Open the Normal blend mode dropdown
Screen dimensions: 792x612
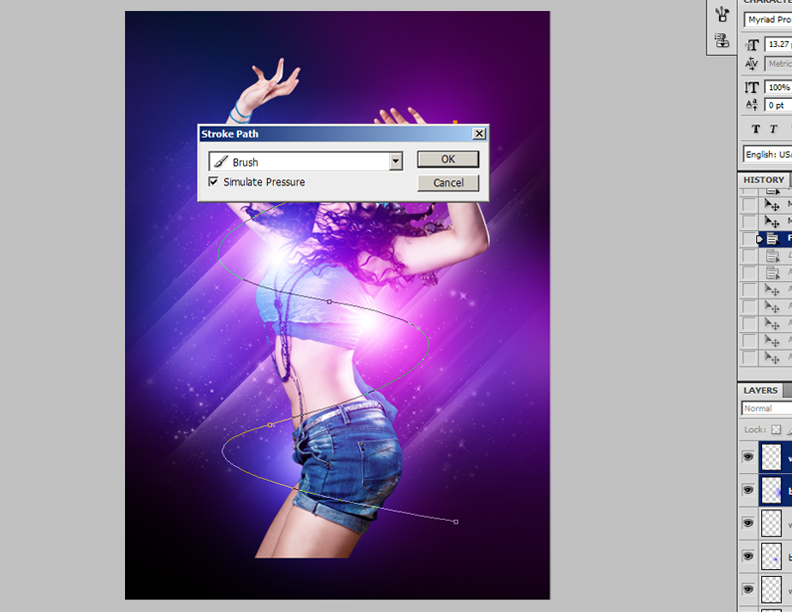(767, 408)
